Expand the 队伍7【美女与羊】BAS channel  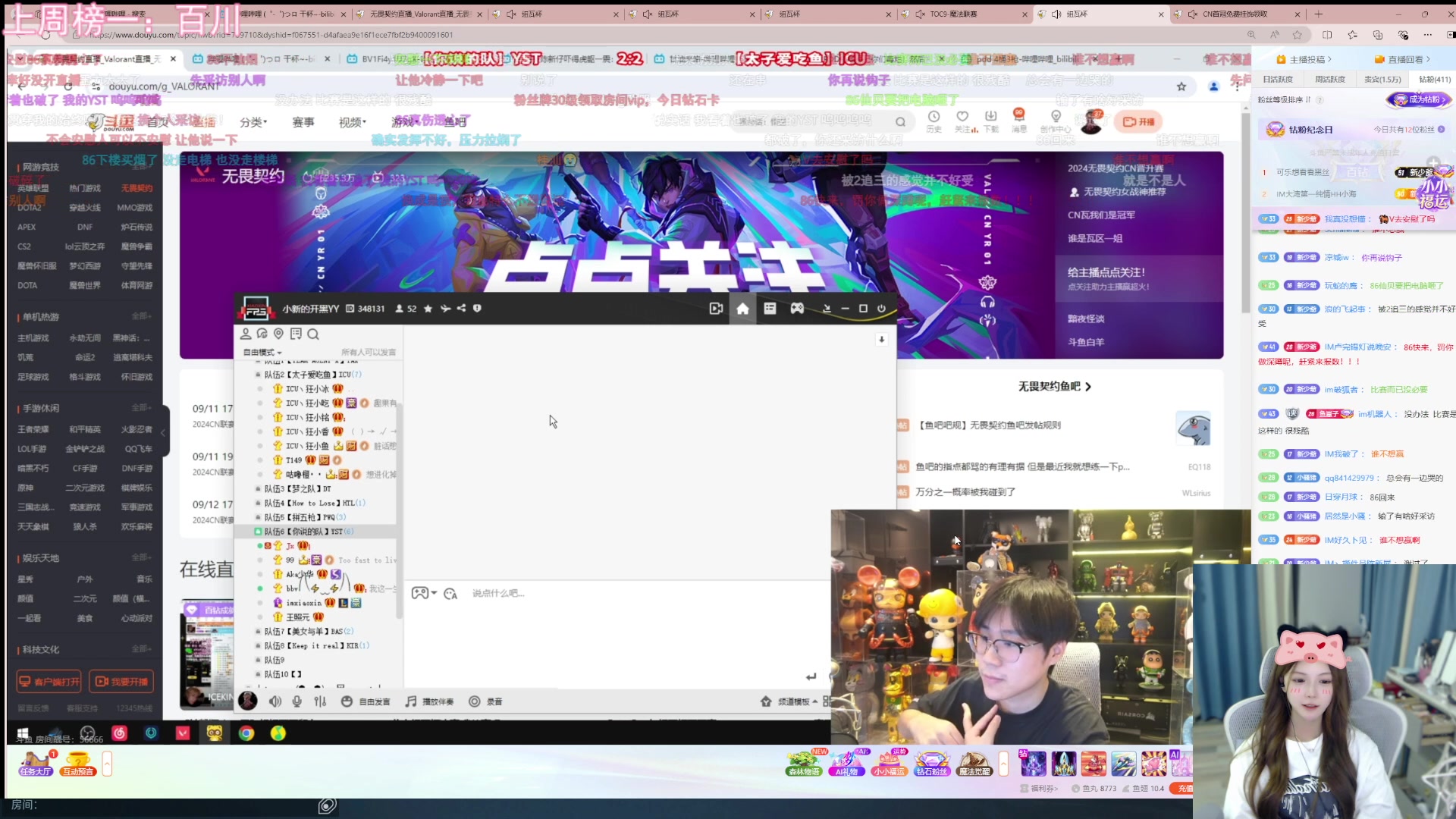coord(258,632)
